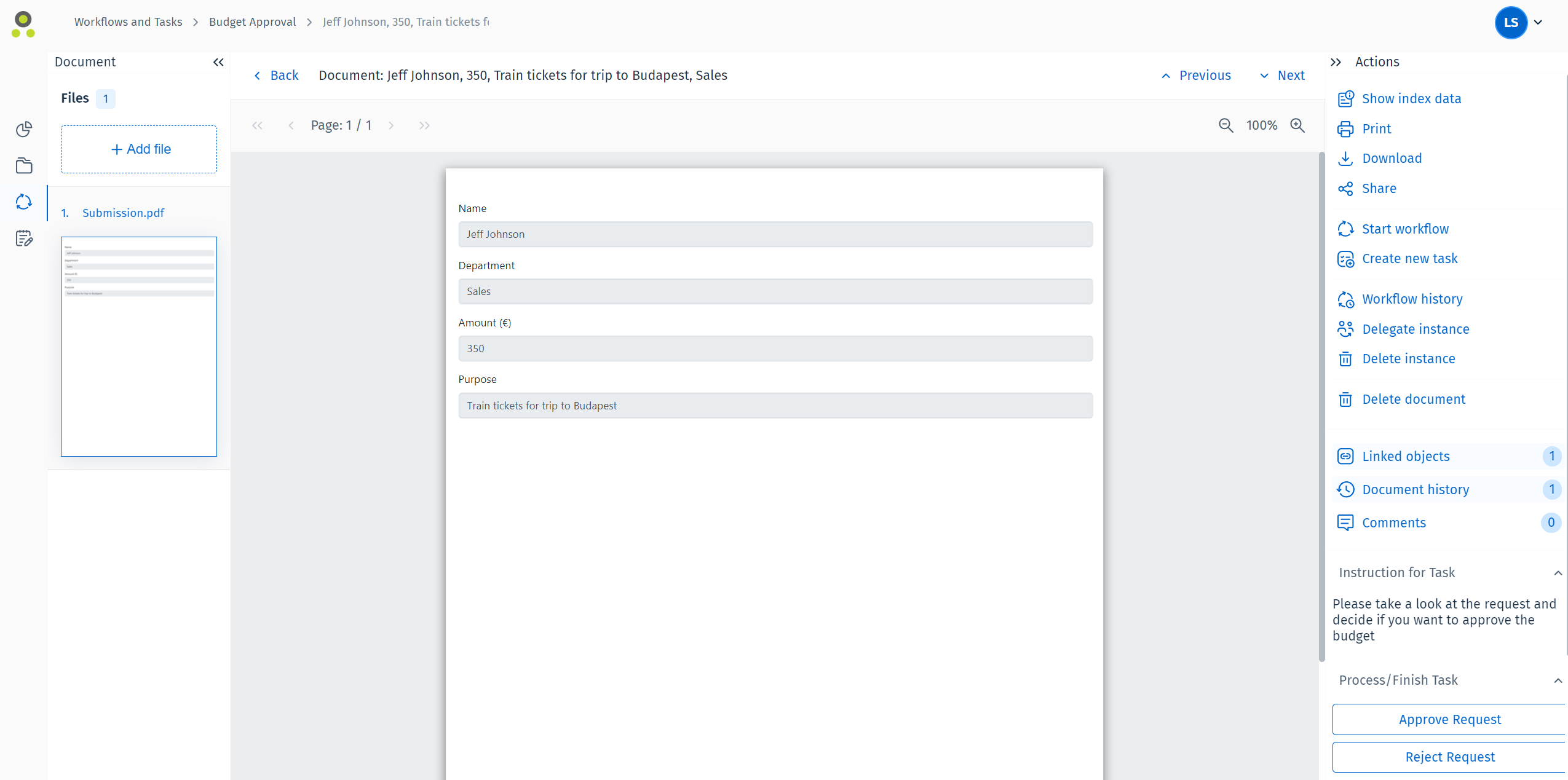Open the folder documents panel in sidebar

click(x=23, y=165)
